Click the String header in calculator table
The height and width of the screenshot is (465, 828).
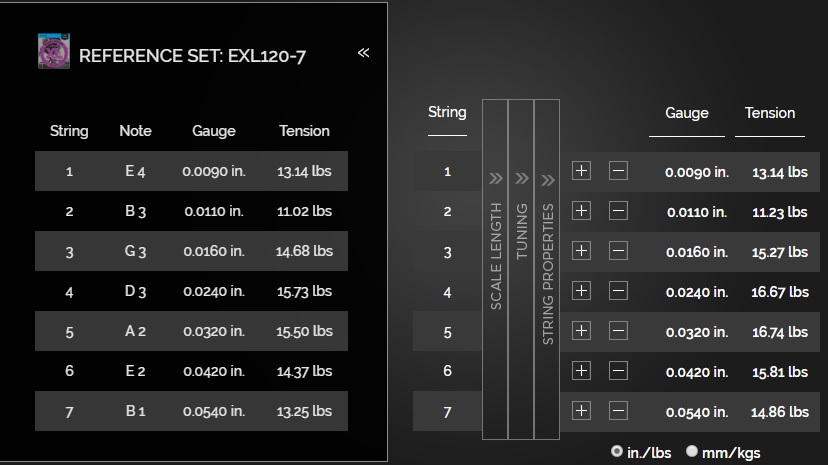point(447,112)
